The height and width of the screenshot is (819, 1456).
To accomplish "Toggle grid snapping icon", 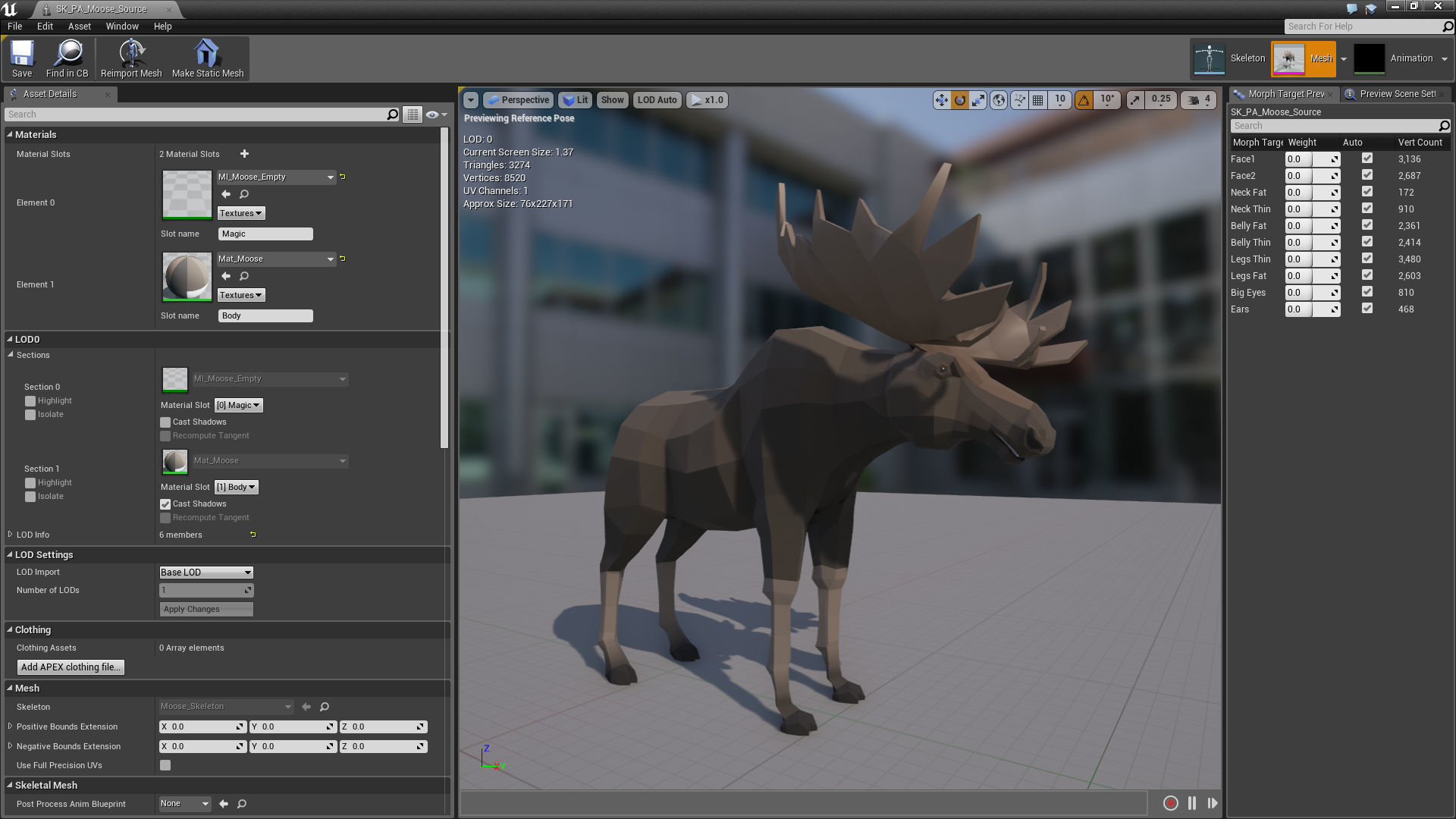I will point(1038,100).
